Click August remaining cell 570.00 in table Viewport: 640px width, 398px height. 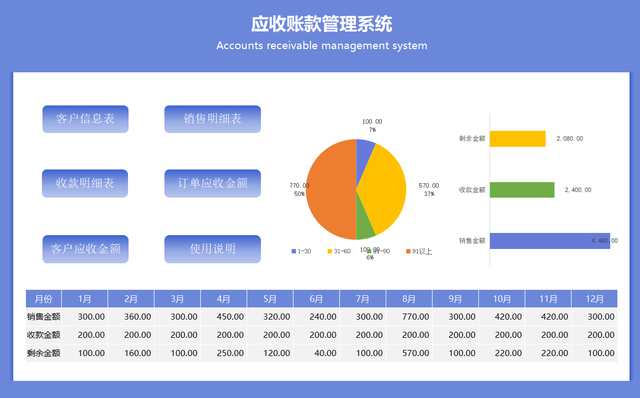point(409,353)
